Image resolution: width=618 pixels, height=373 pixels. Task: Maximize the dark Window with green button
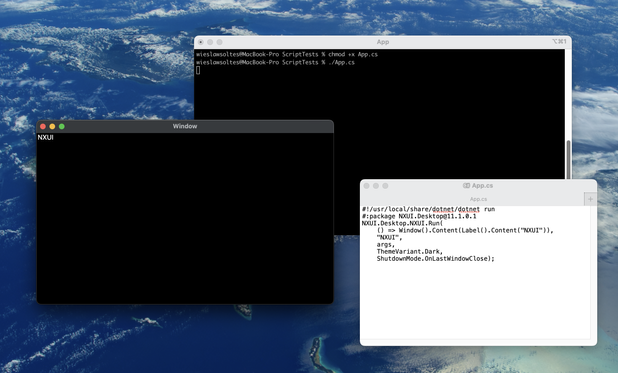62,126
